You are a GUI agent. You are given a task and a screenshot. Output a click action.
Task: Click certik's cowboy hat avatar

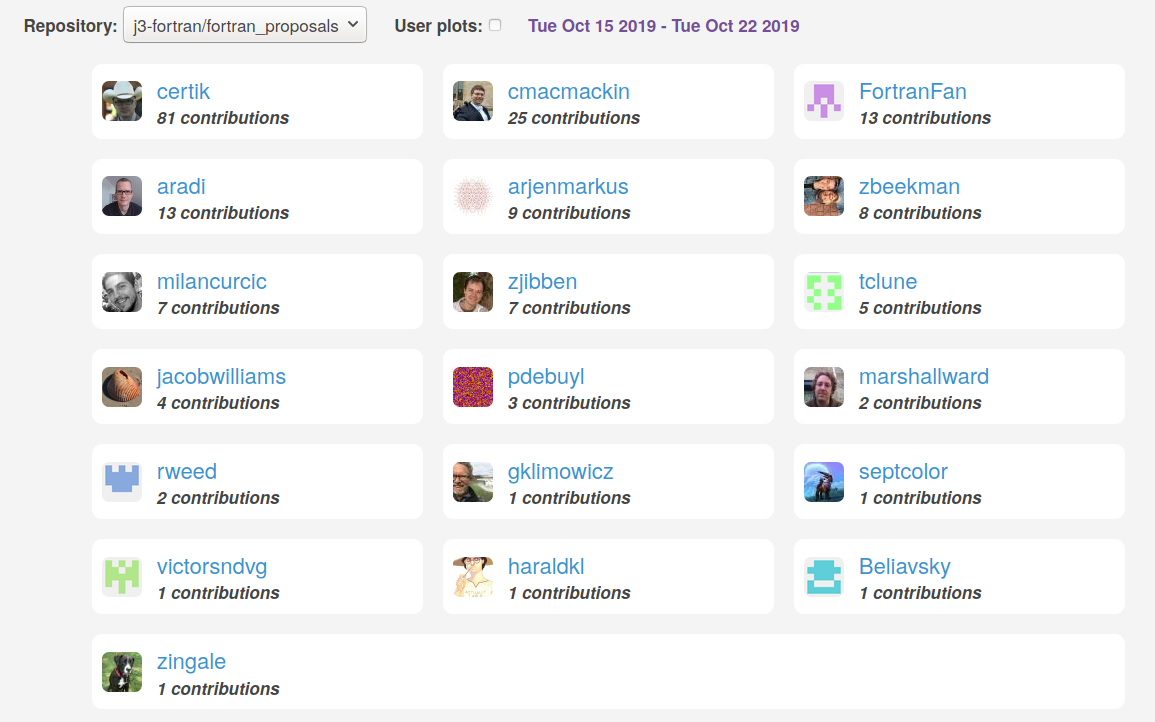(122, 101)
